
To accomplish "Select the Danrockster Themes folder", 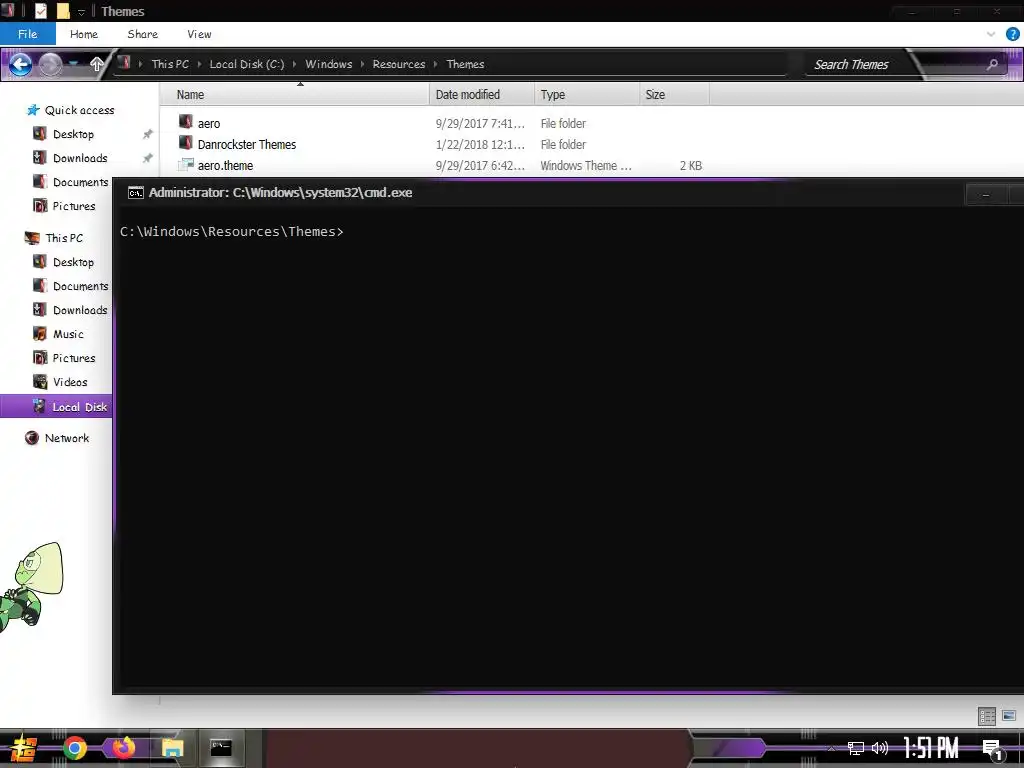I will [247, 144].
